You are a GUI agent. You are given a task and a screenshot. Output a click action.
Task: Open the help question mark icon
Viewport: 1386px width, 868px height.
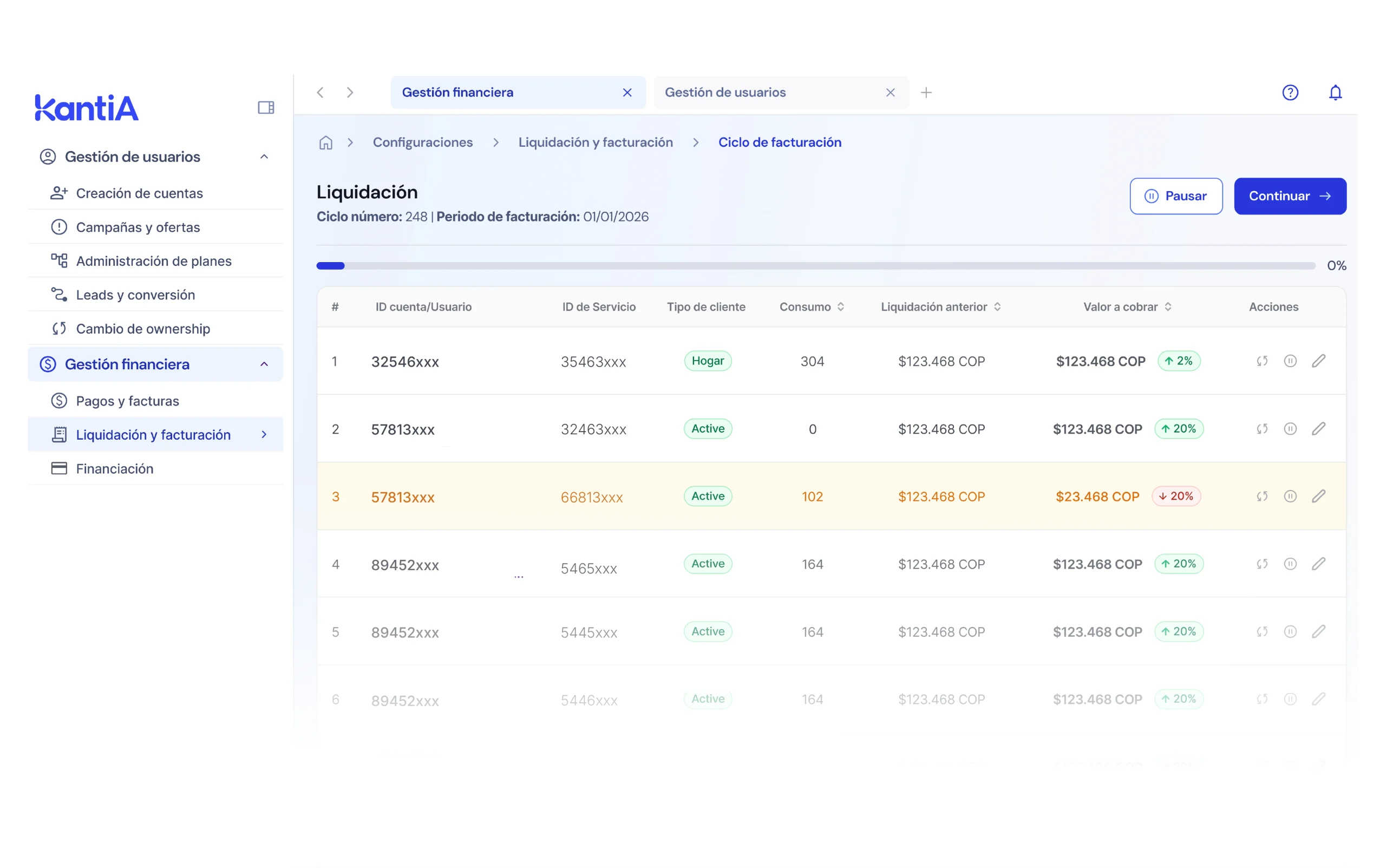click(1291, 92)
